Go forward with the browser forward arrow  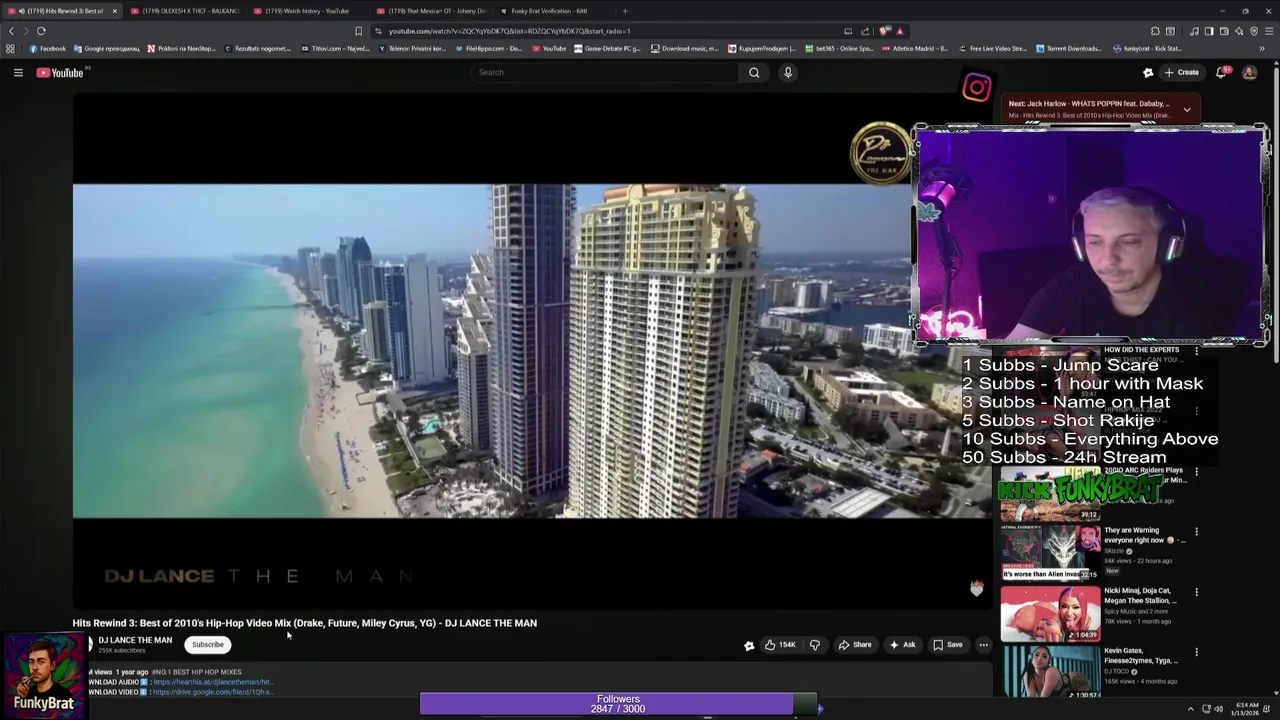coord(25,31)
